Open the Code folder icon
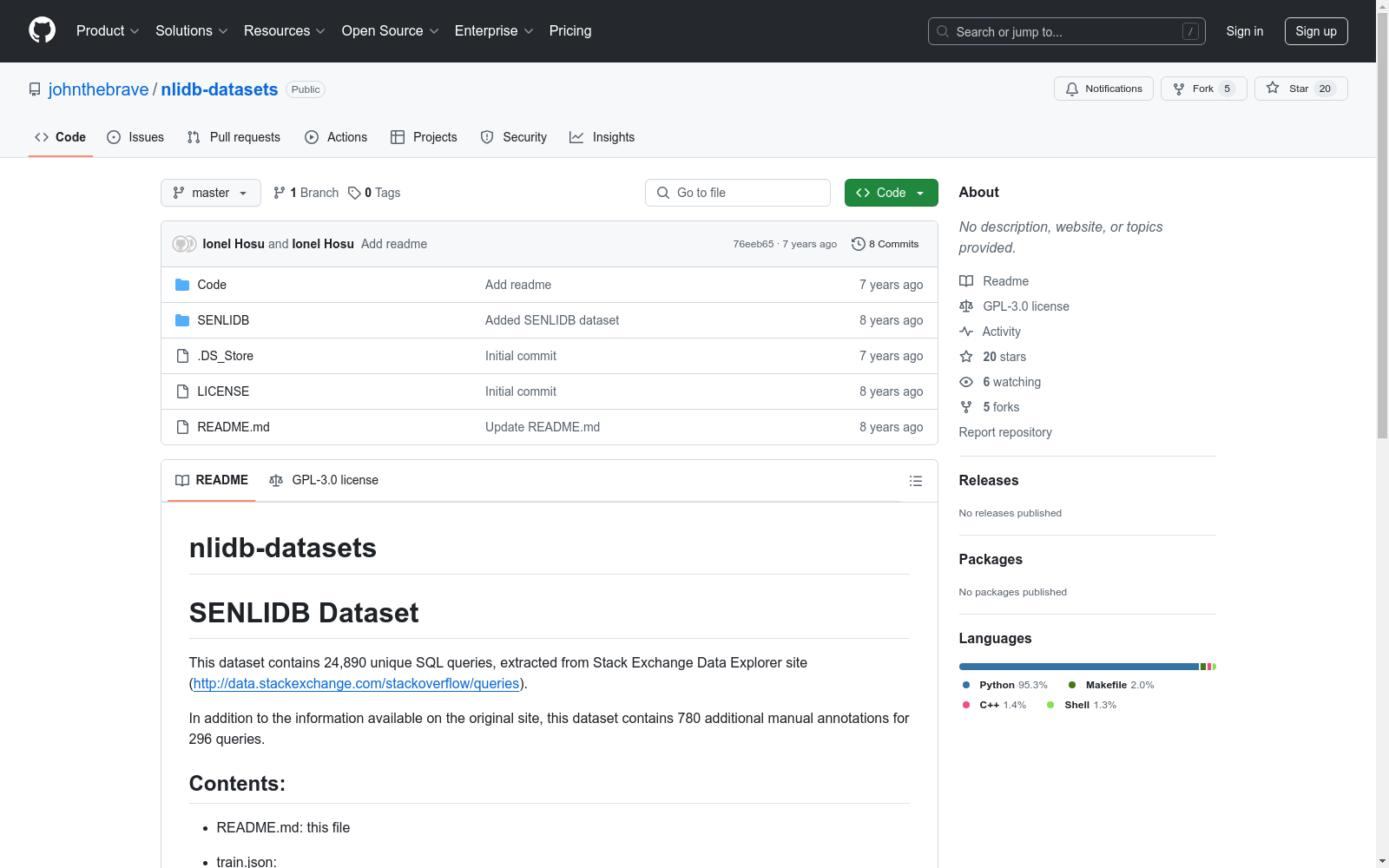This screenshot has height=868, width=1389. [x=182, y=285]
